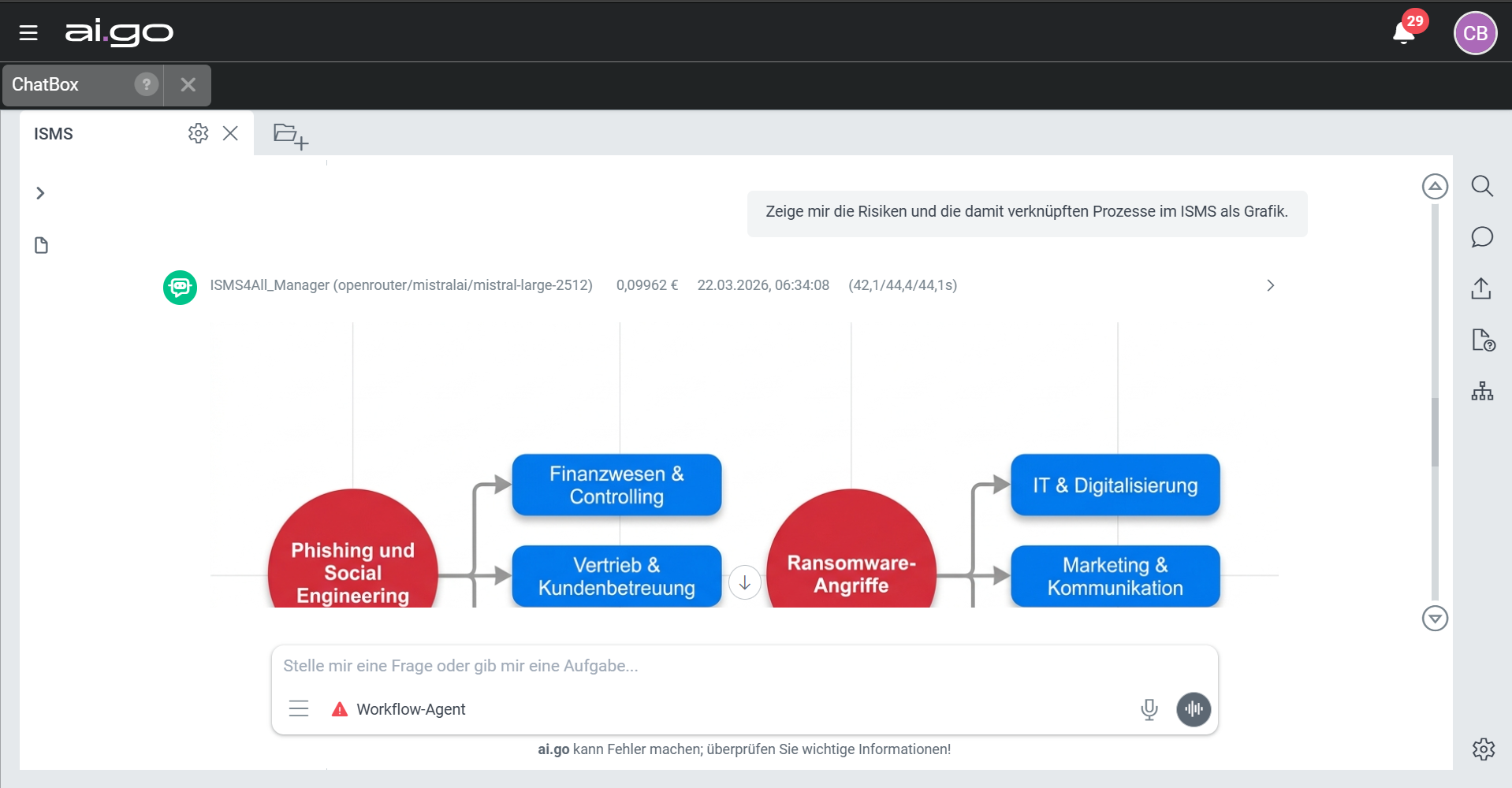Screen dimensions: 1512x788
Task: Open the CB user profile avatar
Action: [x=1474, y=33]
